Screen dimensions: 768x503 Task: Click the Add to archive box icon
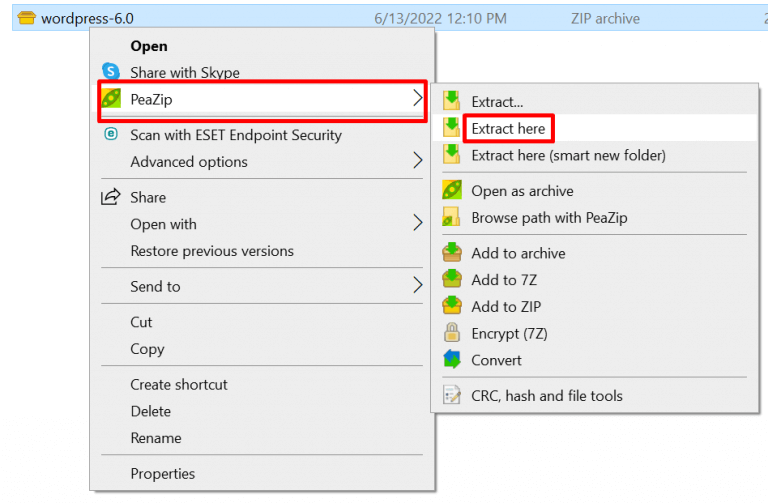[453, 253]
